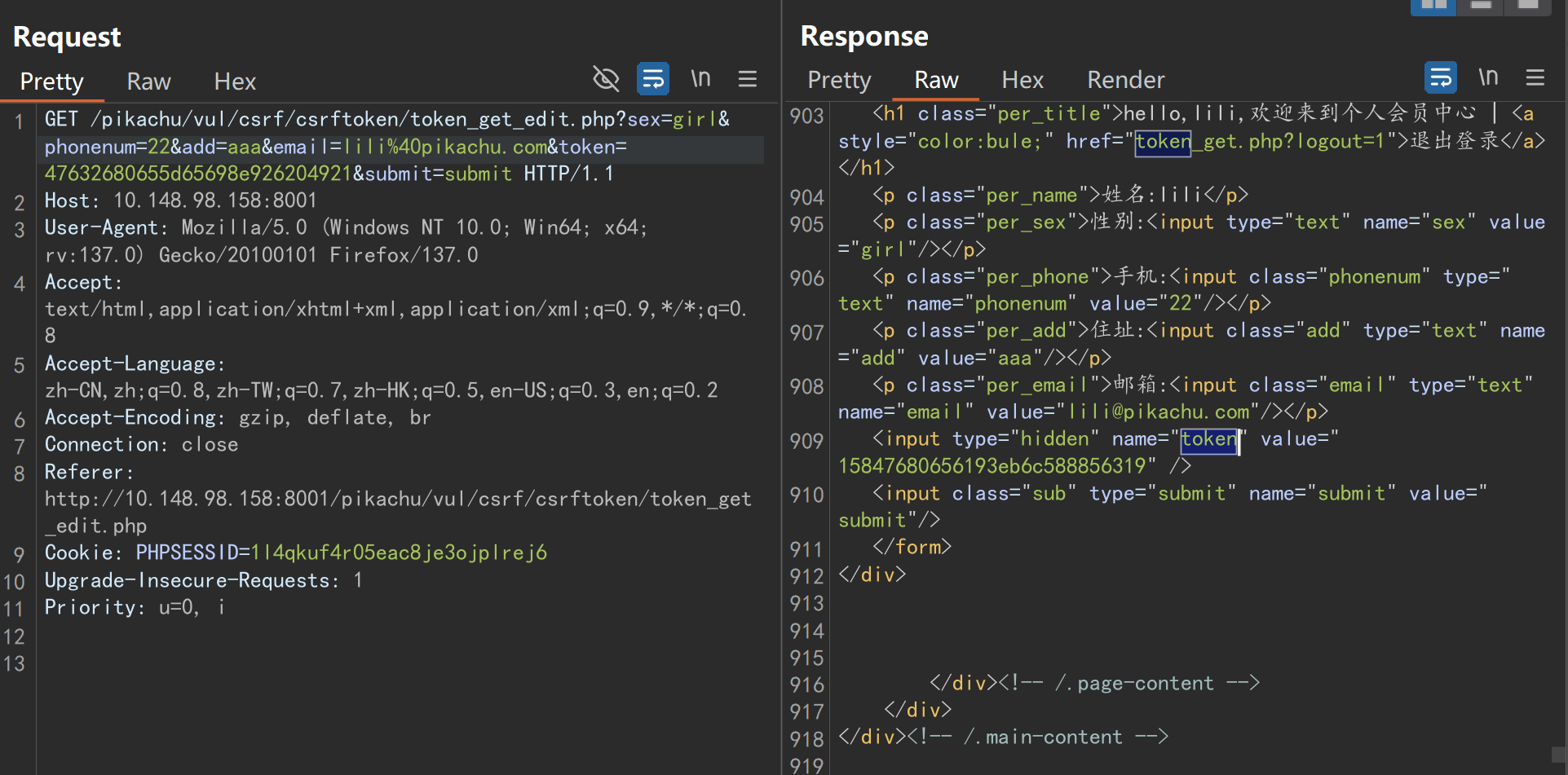Toggle hidden characters eye icon in Request
This screenshot has width=1568, height=775.
606,79
